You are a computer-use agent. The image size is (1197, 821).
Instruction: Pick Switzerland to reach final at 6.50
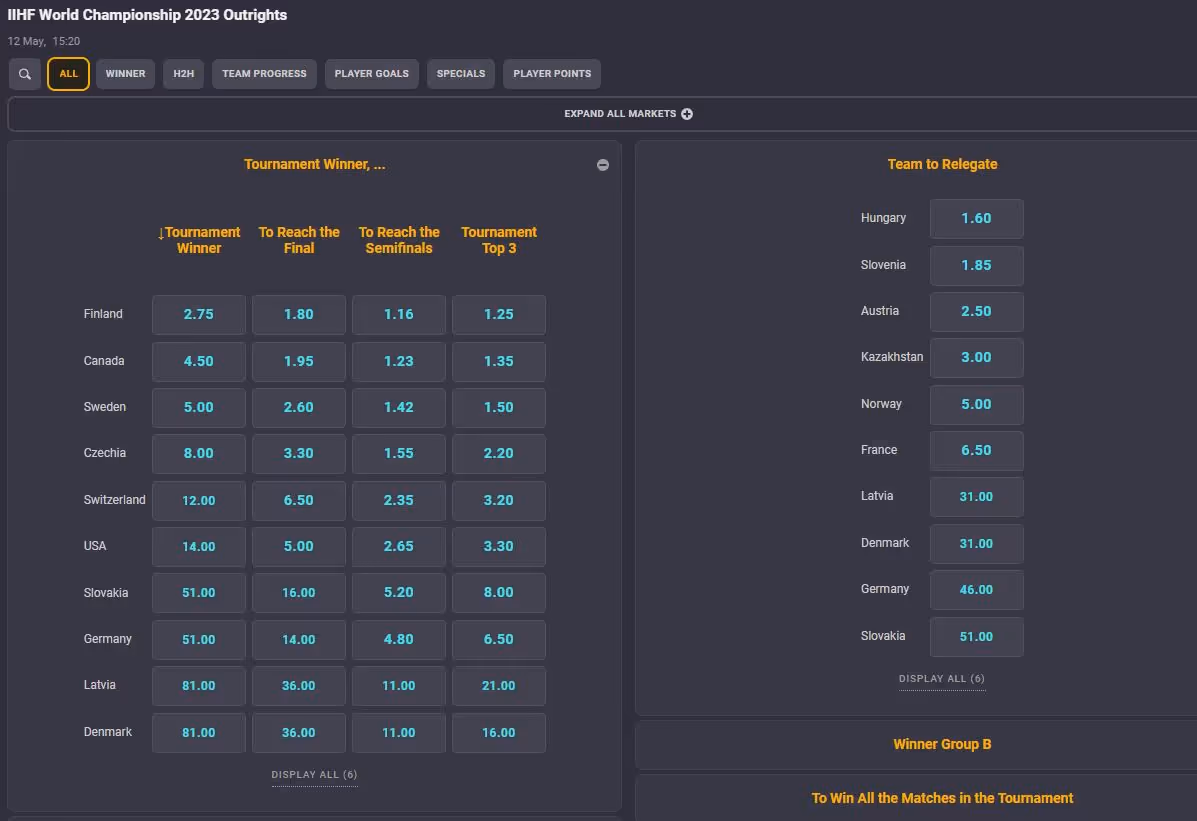pos(298,500)
